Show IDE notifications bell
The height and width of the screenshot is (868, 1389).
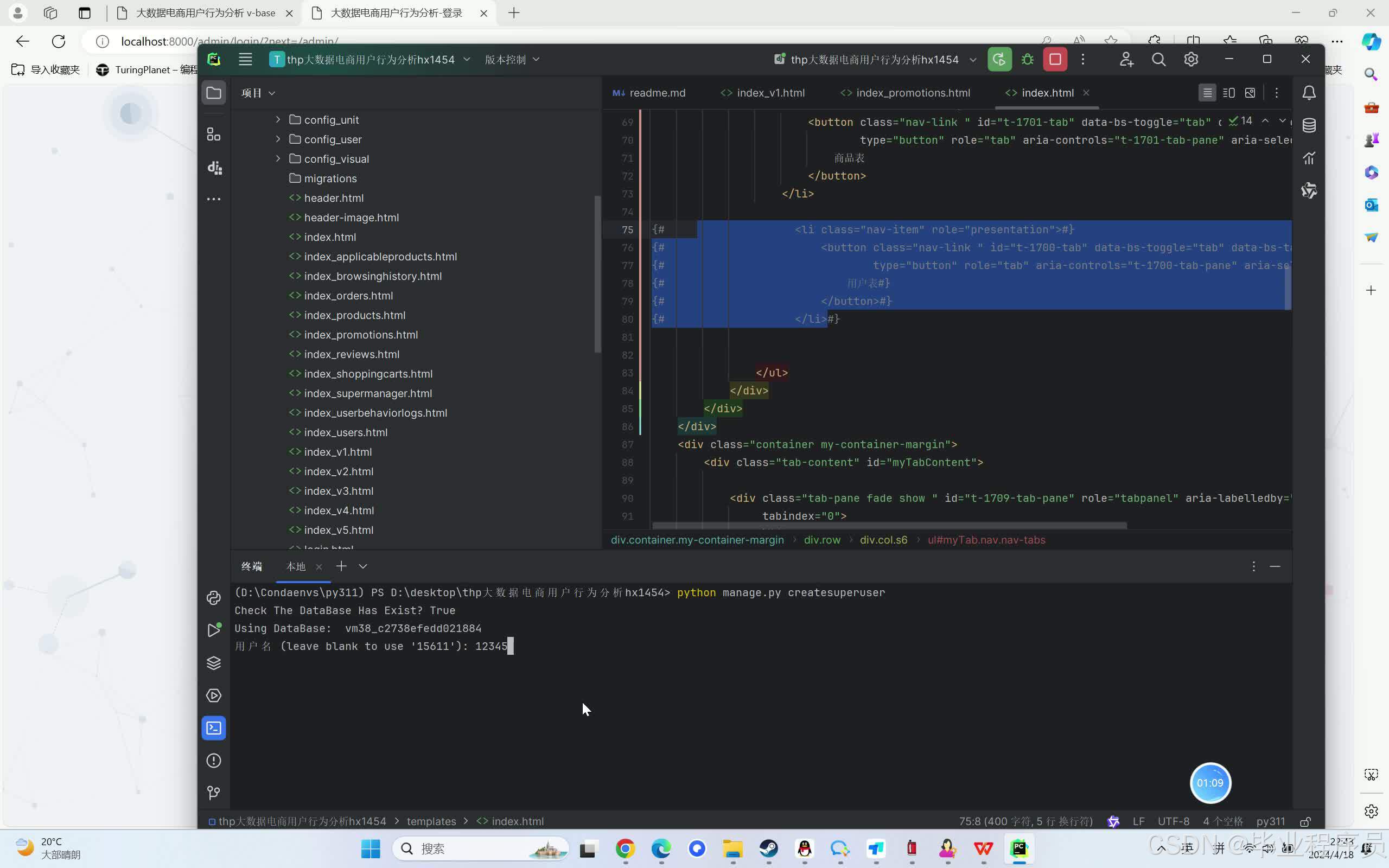coord(1309,93)
